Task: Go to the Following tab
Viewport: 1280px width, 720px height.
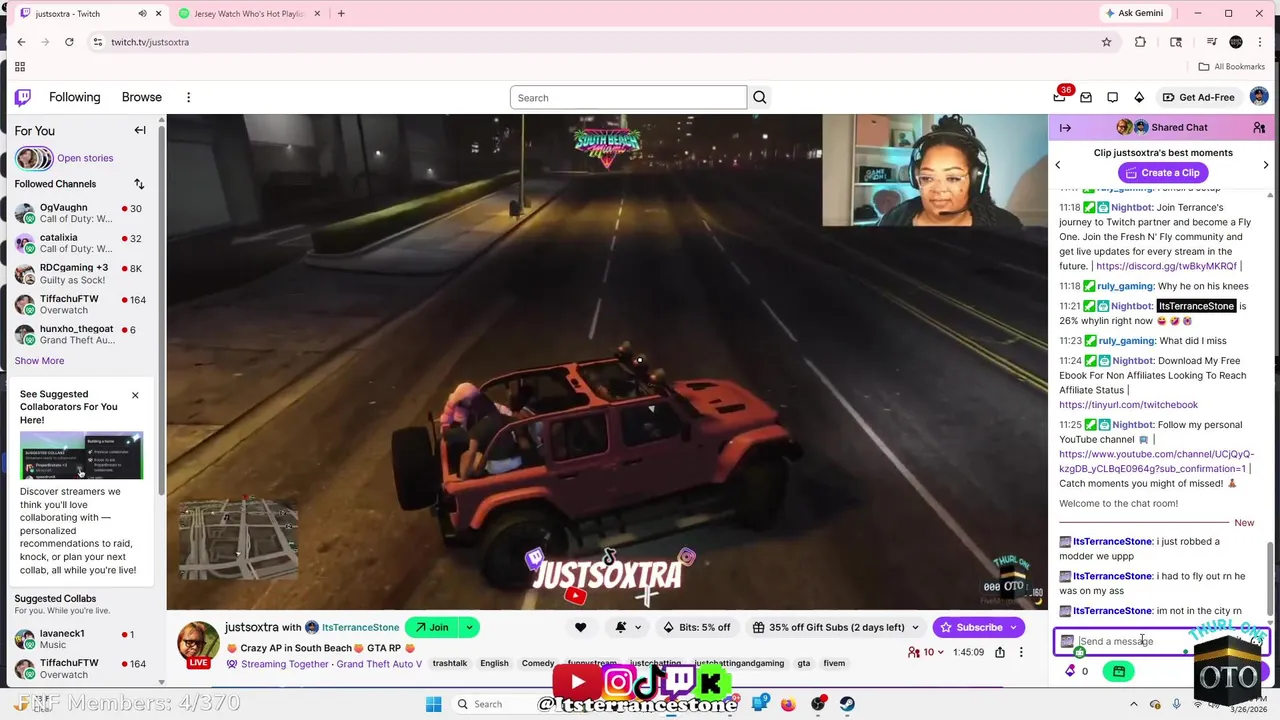Action: coord(75,97)
